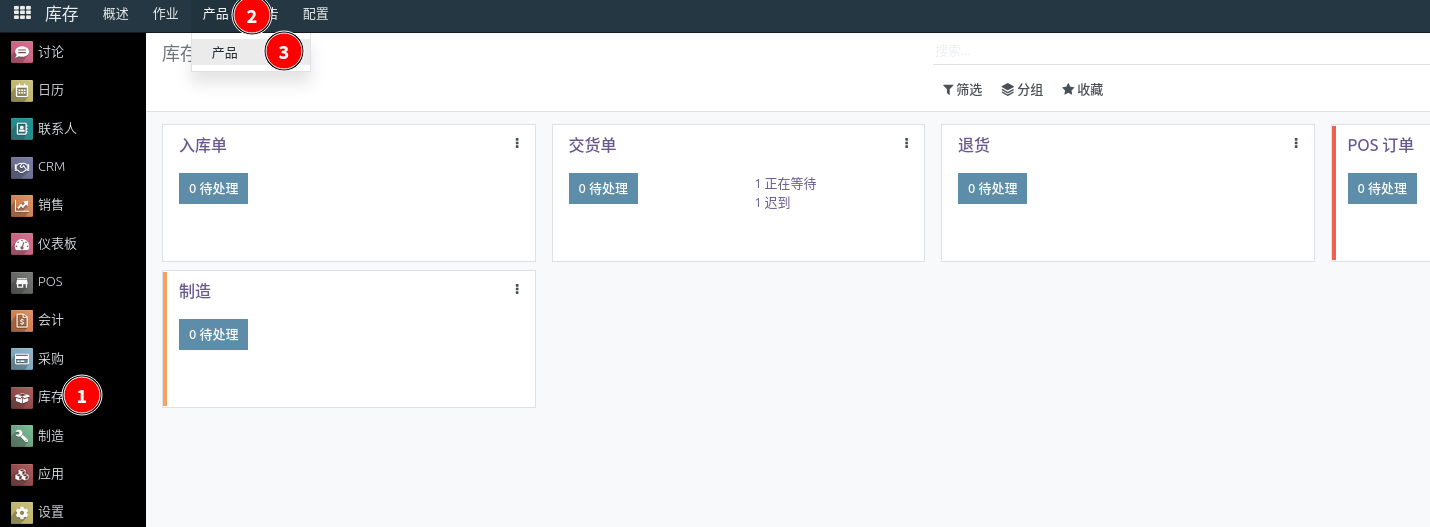Open 交货单 card kebab menu
Screen dimensions: 1430x527
[906, 144]
